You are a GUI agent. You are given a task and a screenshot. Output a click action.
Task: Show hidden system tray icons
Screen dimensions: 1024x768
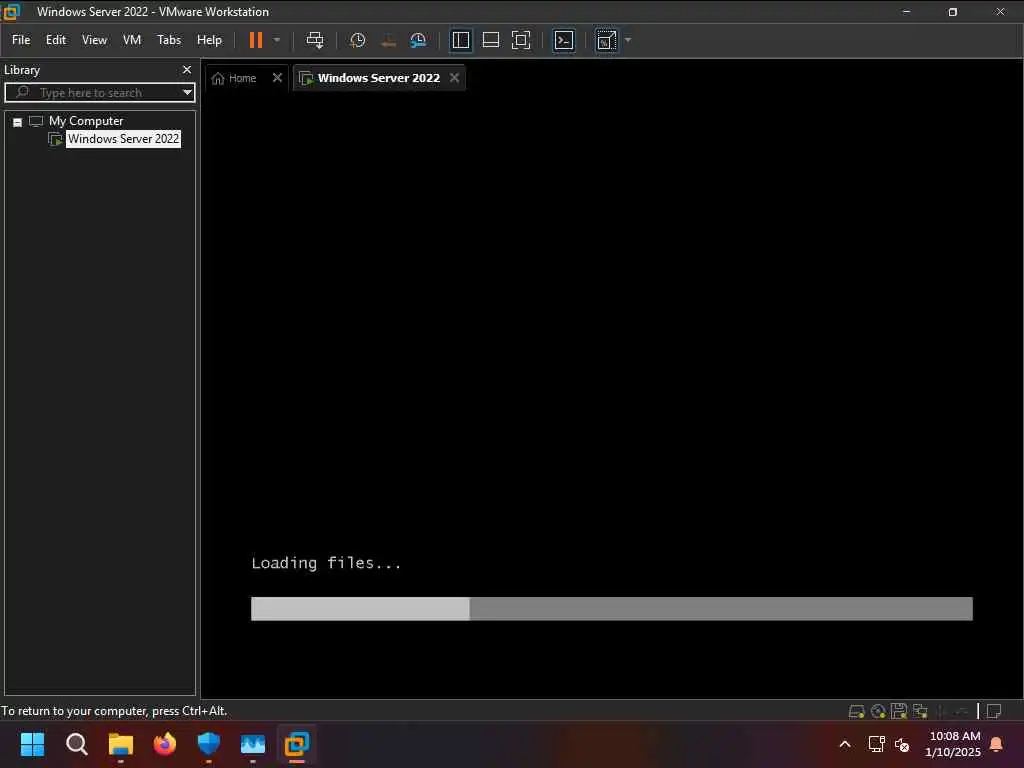pyautogui.click(x=844, y=744)
